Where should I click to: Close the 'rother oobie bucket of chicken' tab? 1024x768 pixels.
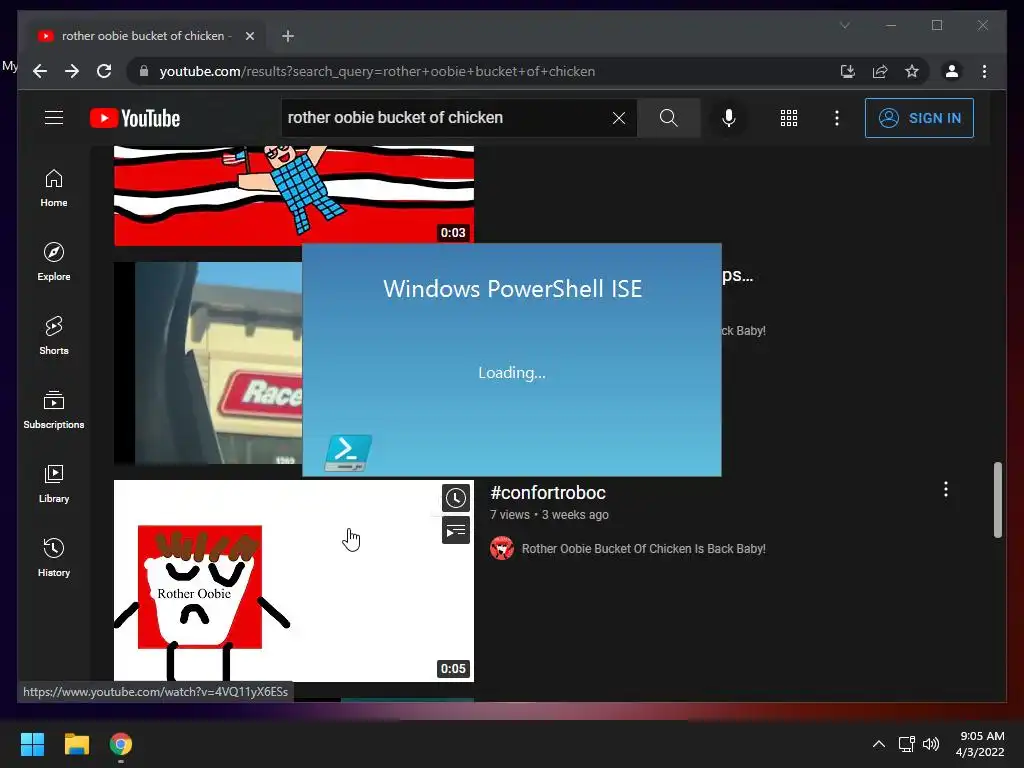pyautogui.click(x=249, y=36)
